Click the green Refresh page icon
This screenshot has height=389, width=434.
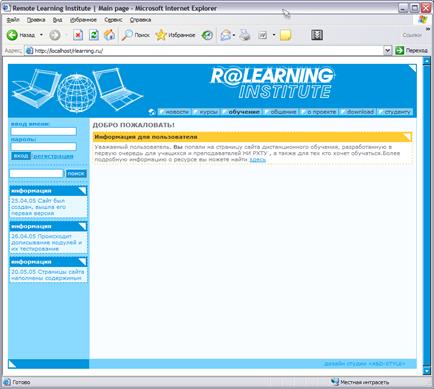[94, 35]
